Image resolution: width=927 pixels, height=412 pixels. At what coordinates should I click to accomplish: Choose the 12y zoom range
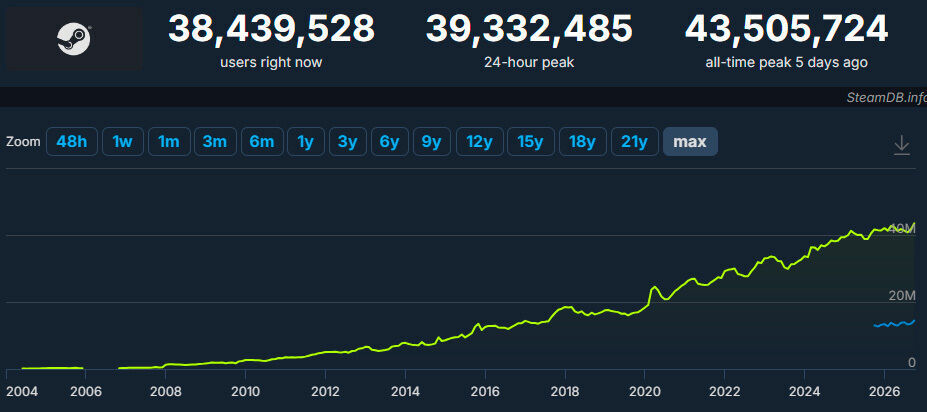click(479, 142)
